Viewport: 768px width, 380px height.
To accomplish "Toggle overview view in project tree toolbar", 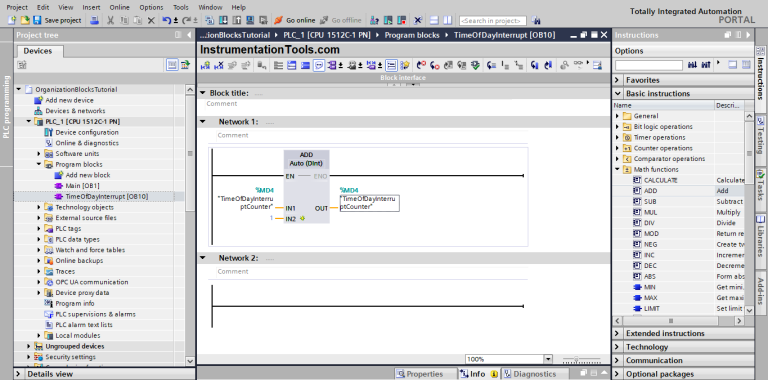I will point(172,65).
